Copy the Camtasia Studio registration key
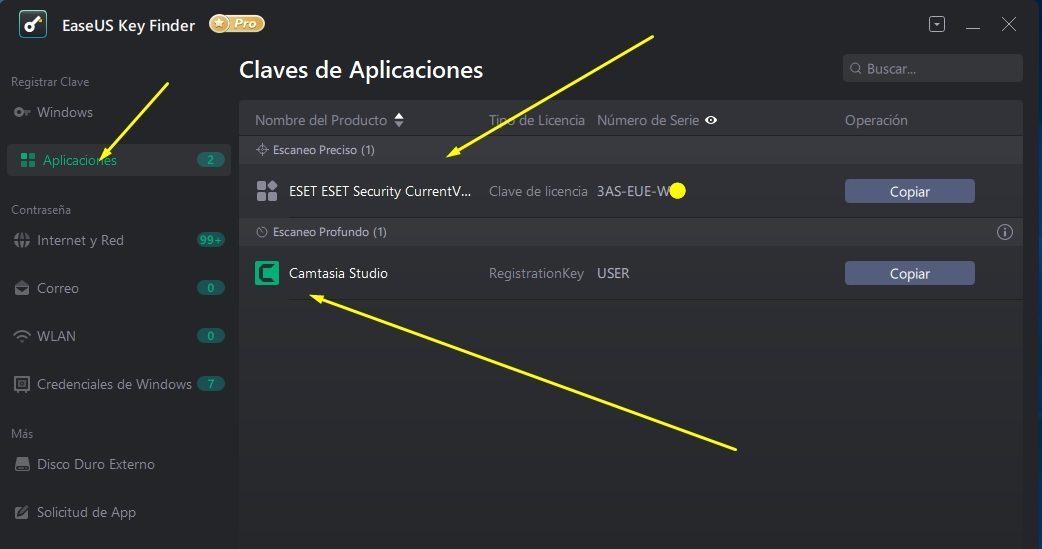Screen dimensions: 1042x549 pyautogui.click(x=909, y=273)
